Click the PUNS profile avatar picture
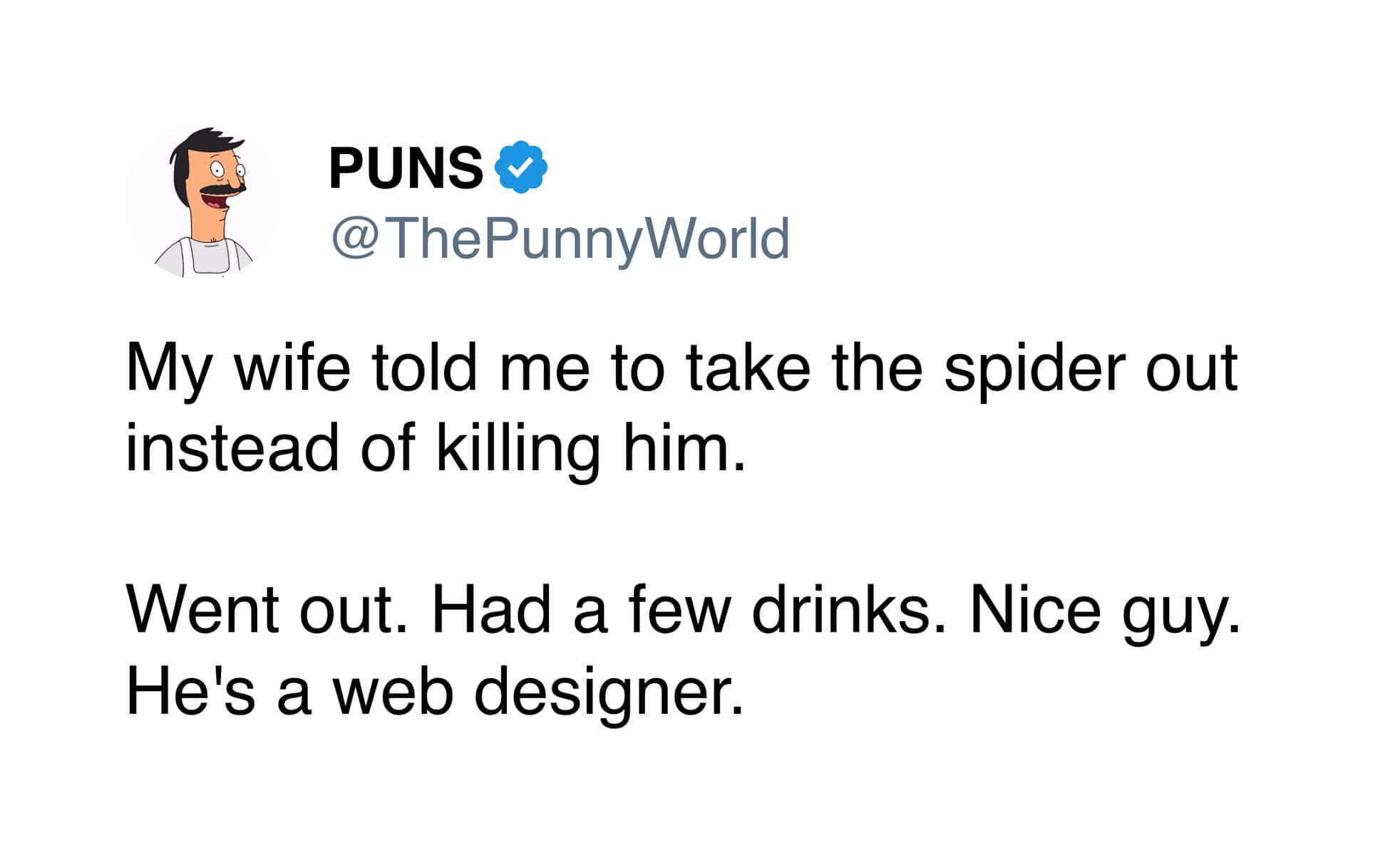Viewport: 1400px width, 855px height. pos(202,203)
